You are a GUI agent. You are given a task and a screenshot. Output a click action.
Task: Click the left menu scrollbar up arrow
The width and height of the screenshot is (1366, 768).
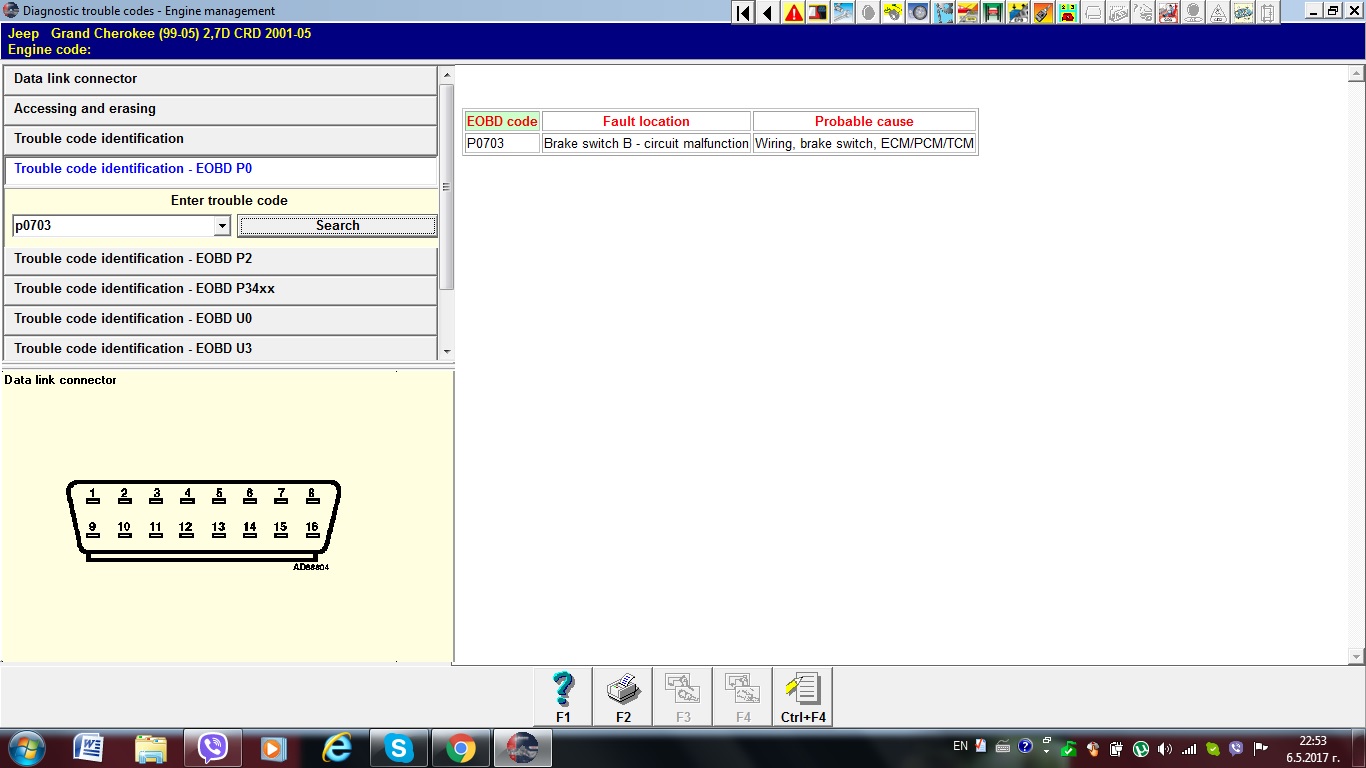pos(447,74)
